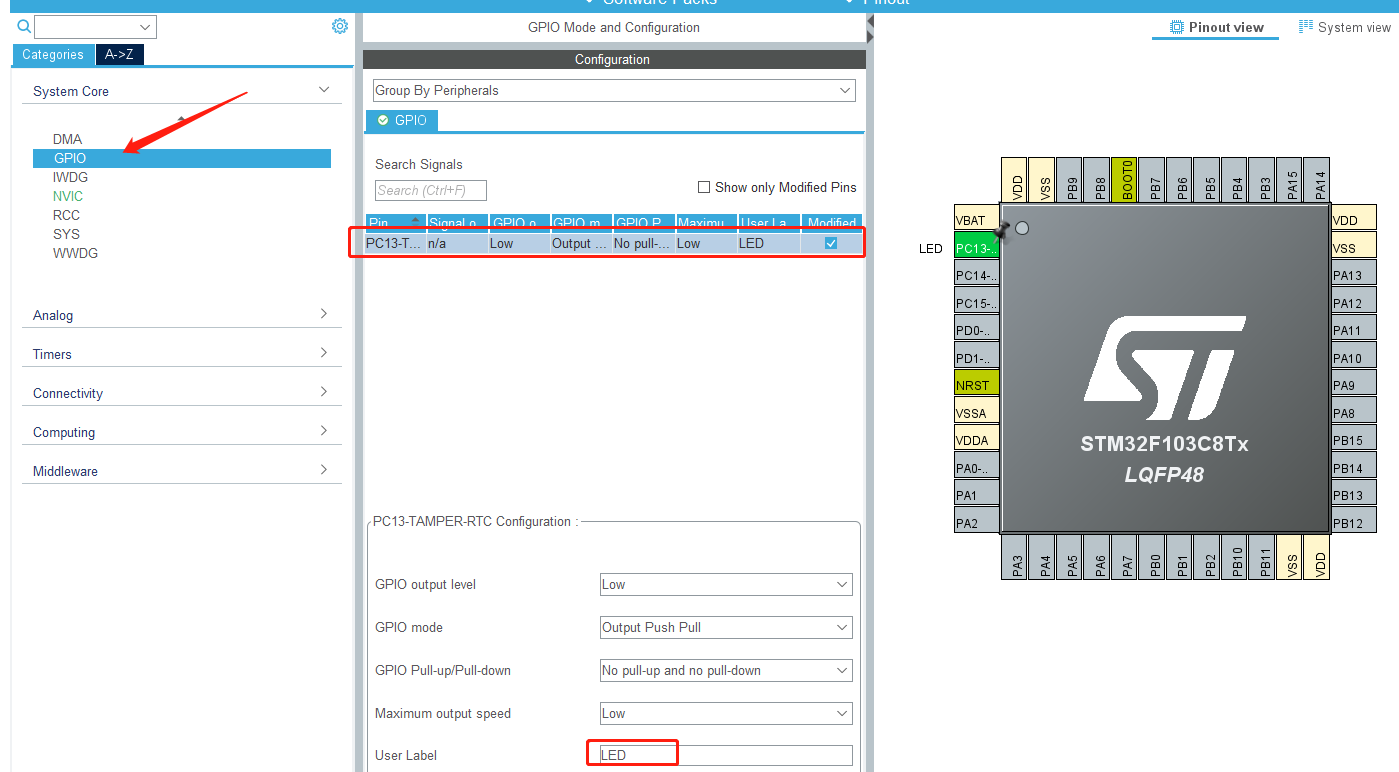Click the VSSA pin on chip
The height and width of the screenshot is (772, 1399).
coord(977,412)
